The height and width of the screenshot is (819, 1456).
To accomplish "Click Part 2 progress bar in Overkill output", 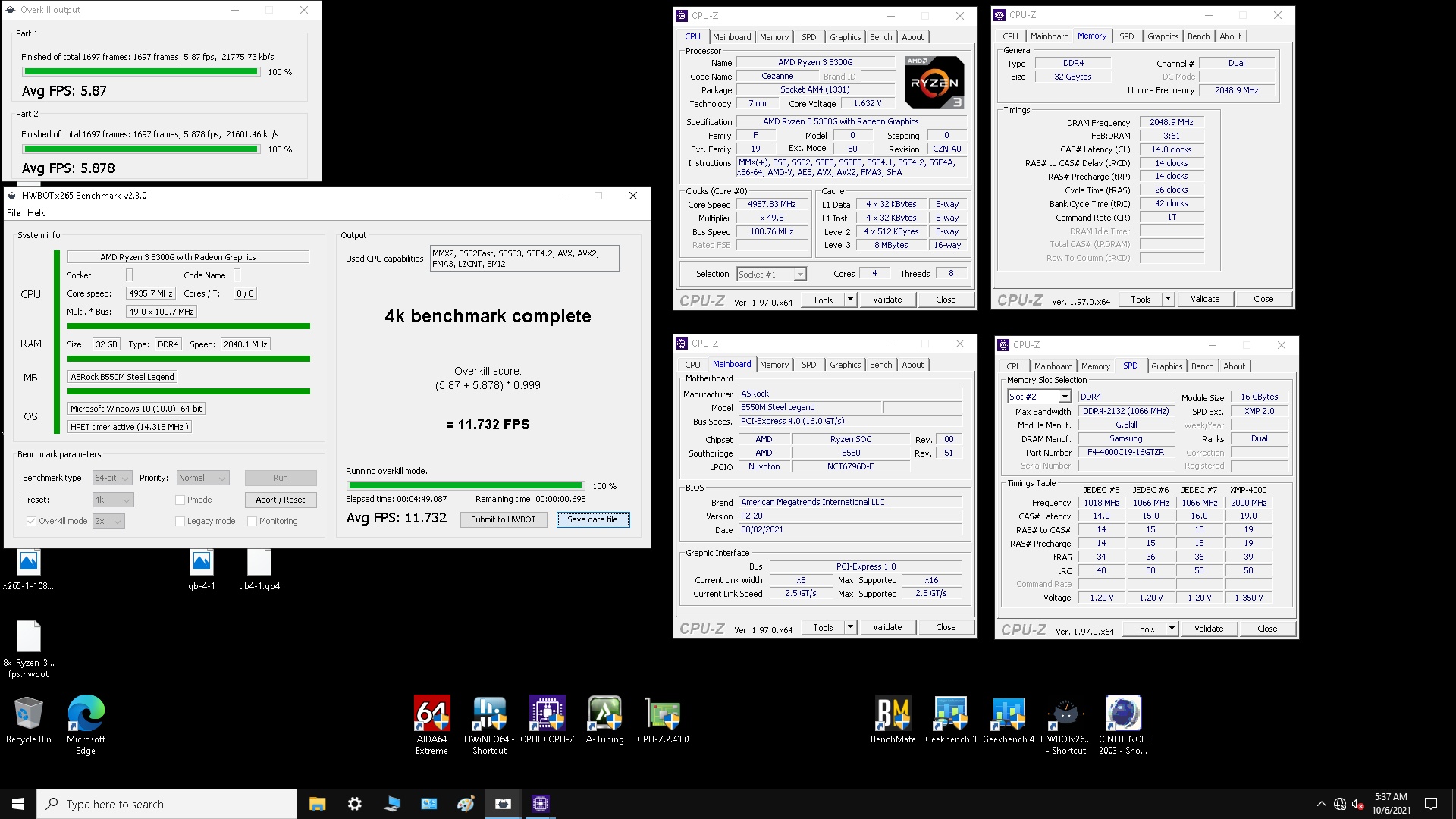I will [x=141, y=149].
